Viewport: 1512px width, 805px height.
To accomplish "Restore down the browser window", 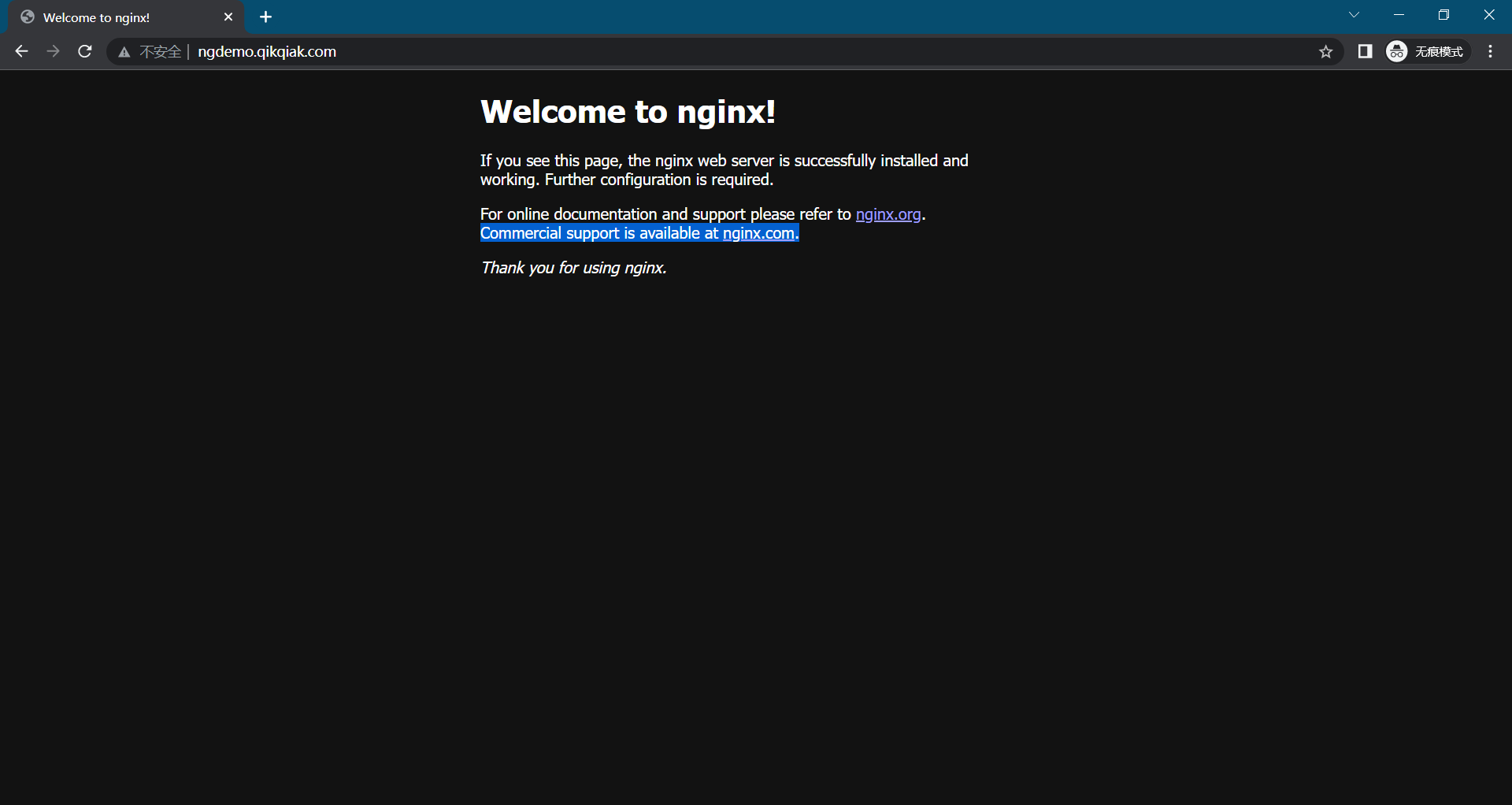I will coord(1443,15).
